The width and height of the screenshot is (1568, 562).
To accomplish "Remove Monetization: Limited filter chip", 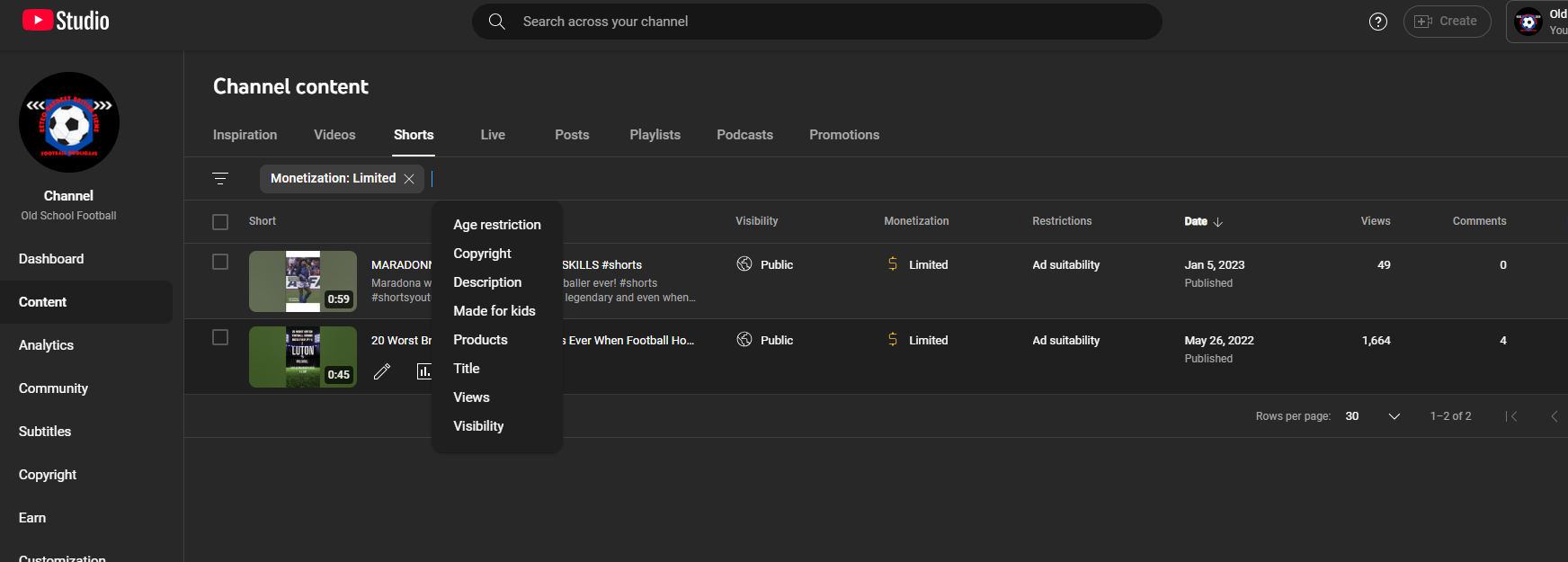I will 409,179.
